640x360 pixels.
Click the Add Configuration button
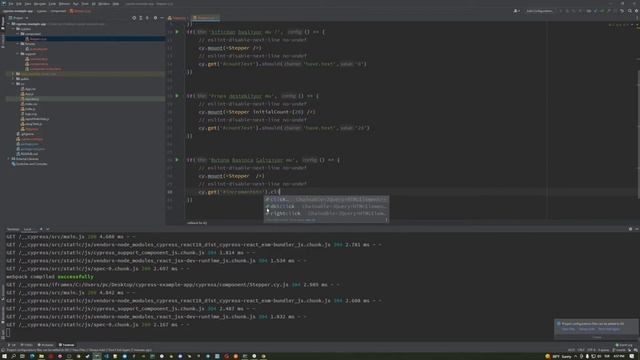point(539,11)
